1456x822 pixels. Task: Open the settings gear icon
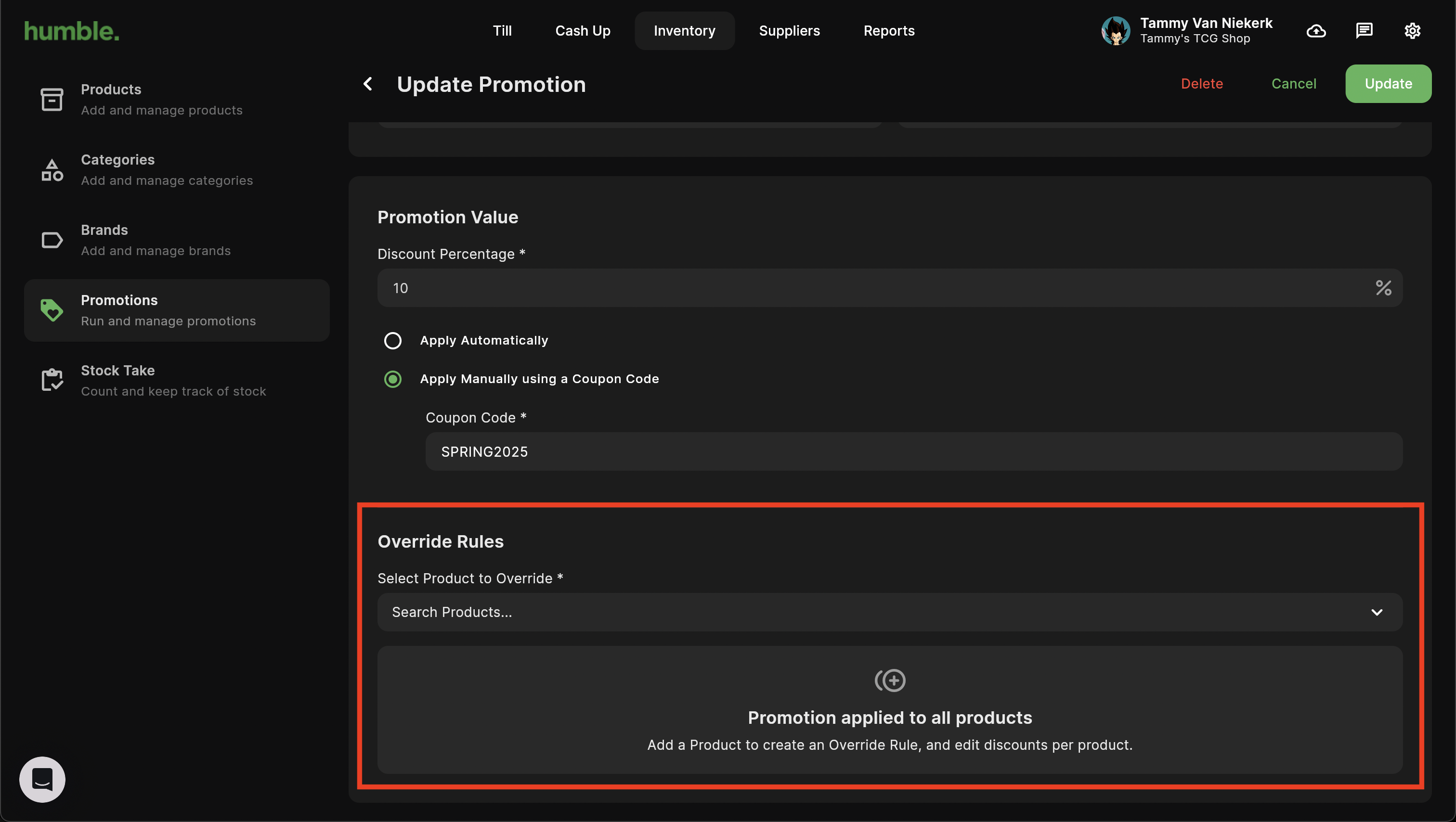pos(1413,30)
